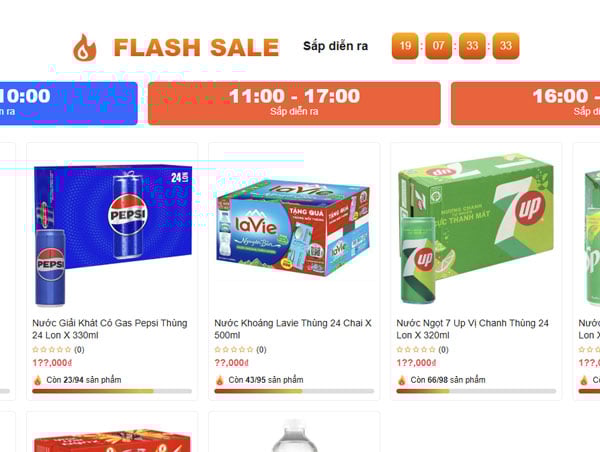600x452 pixels.
Task: Click the hours box of countdown timer
Action: pyautogui.click(x=405, y=46)
